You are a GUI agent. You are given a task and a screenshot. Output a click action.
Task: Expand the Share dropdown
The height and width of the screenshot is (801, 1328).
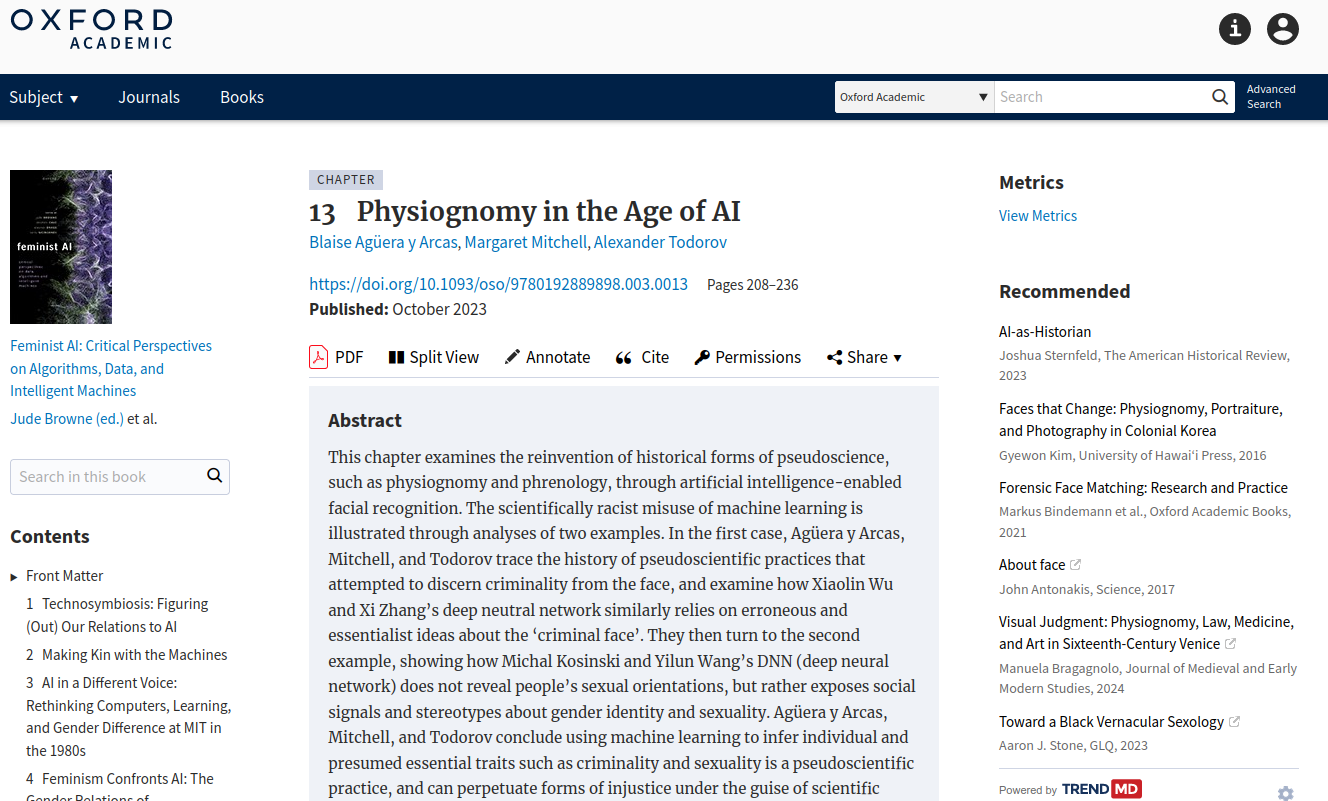coord(864,357)
